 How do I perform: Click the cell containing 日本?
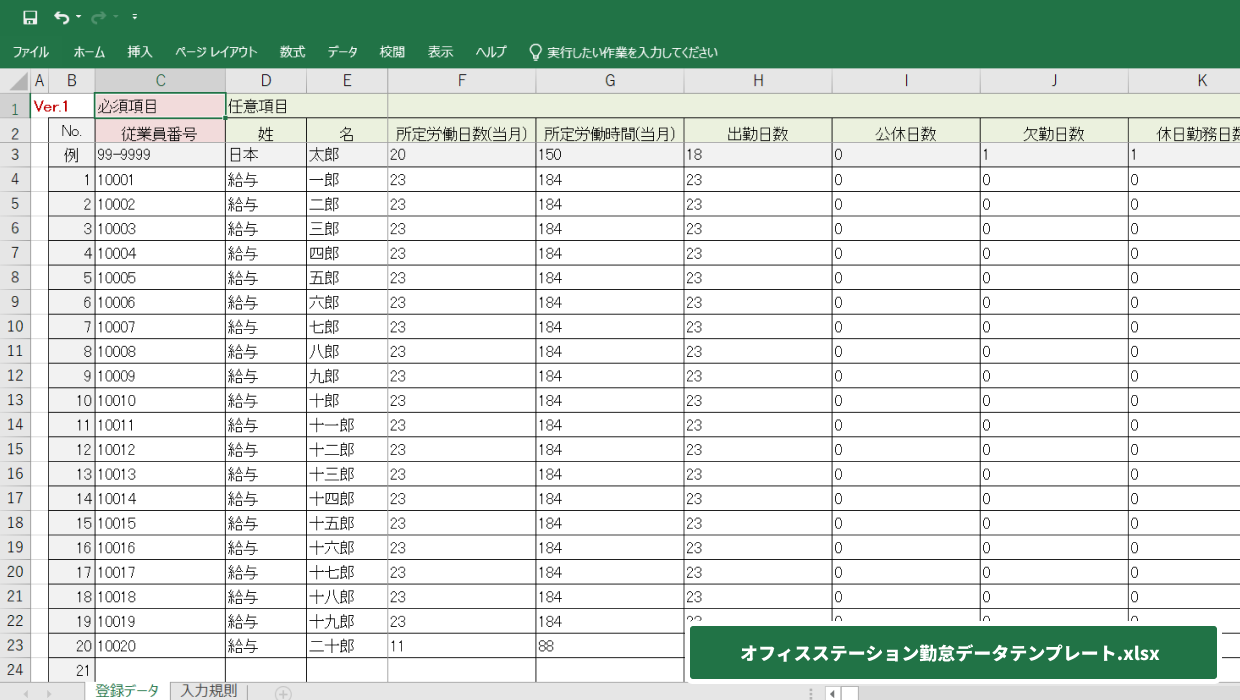[x=266, y=155]
